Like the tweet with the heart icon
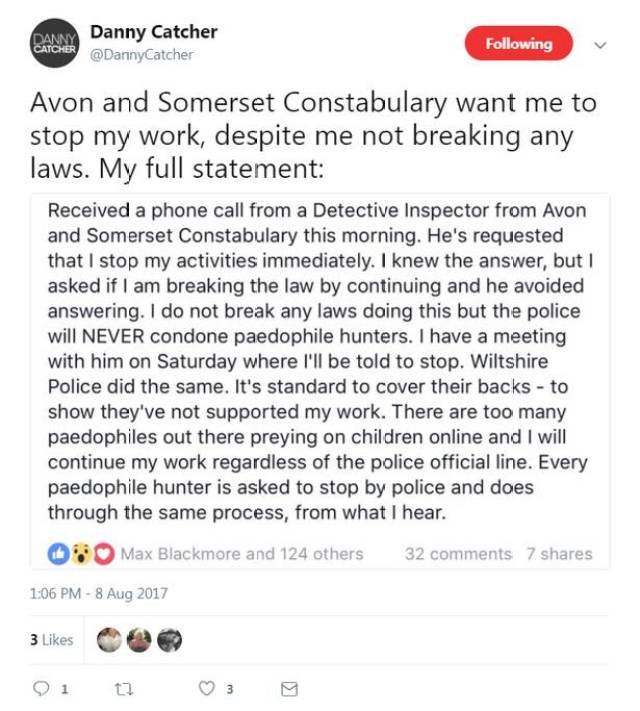Image resolution: width=640 pixels, height=711 pixels. (207, 688)
